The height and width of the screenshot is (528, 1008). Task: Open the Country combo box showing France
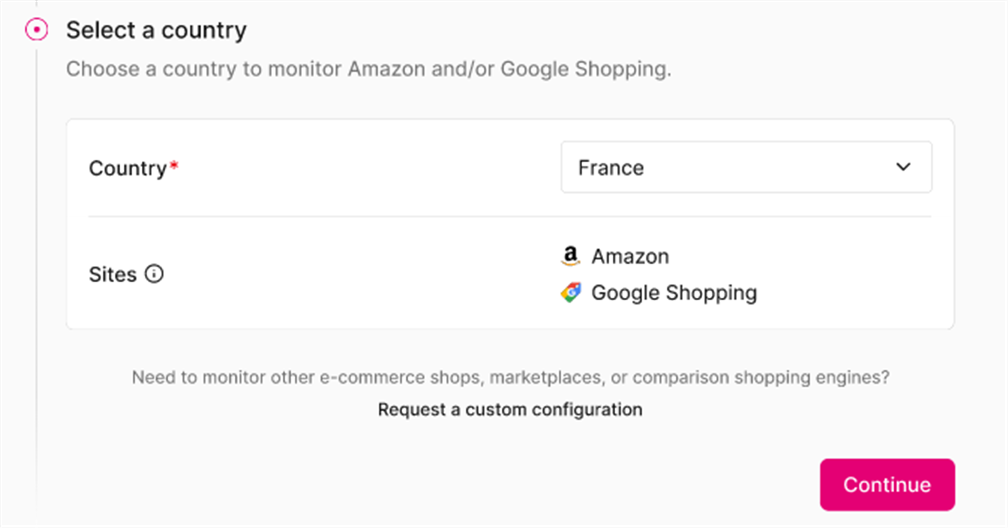(x=746, y=167)
